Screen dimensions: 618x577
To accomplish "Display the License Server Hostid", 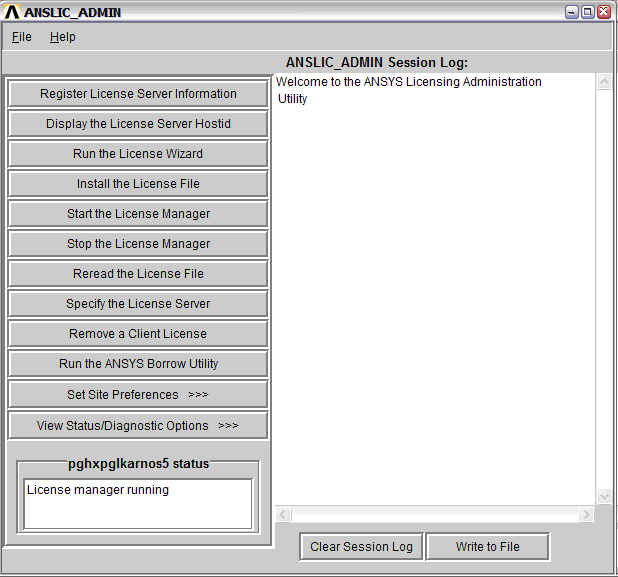I will click(138, 124).
